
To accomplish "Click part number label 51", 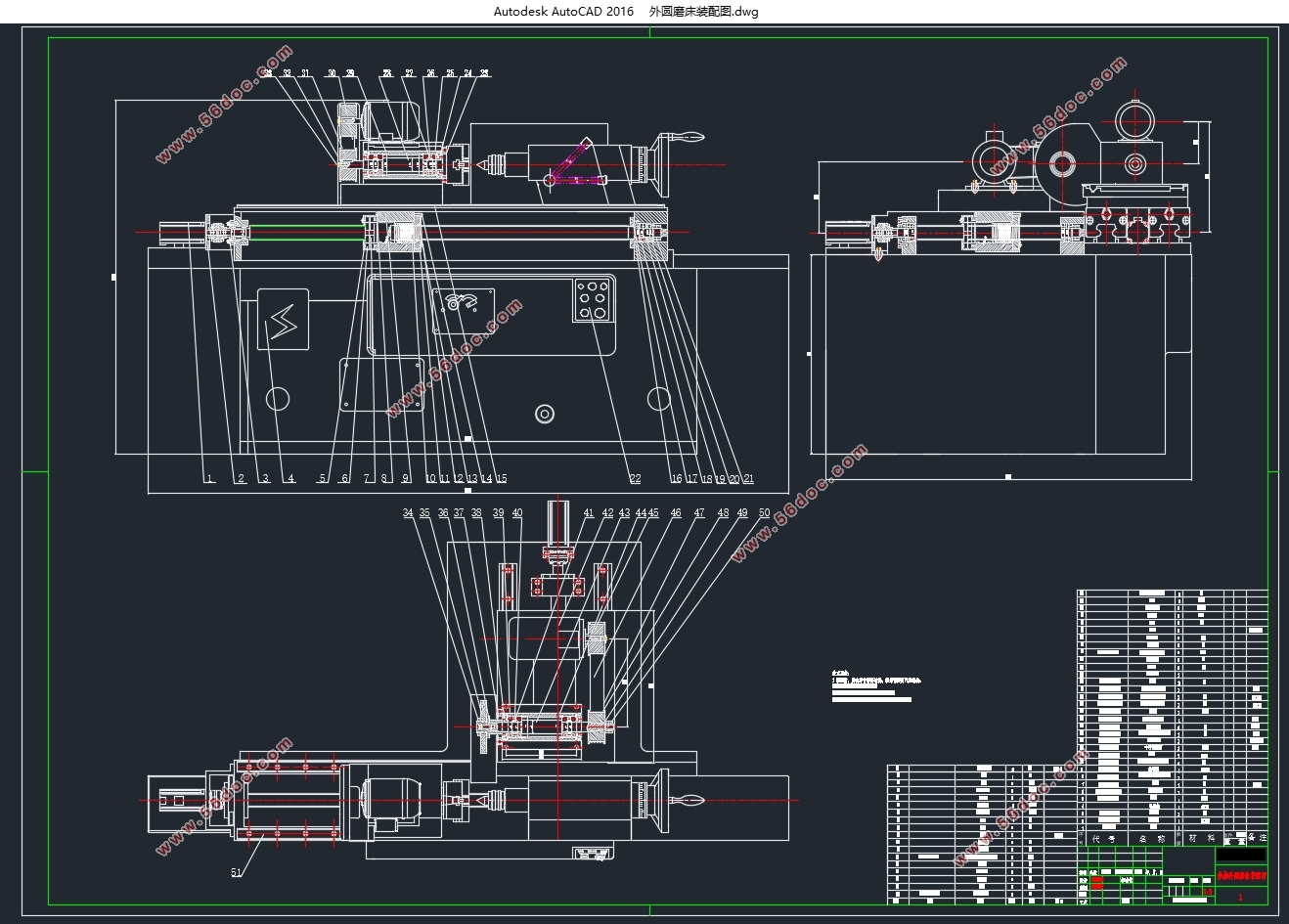I will pyautogui.click(x=237, y=872).
